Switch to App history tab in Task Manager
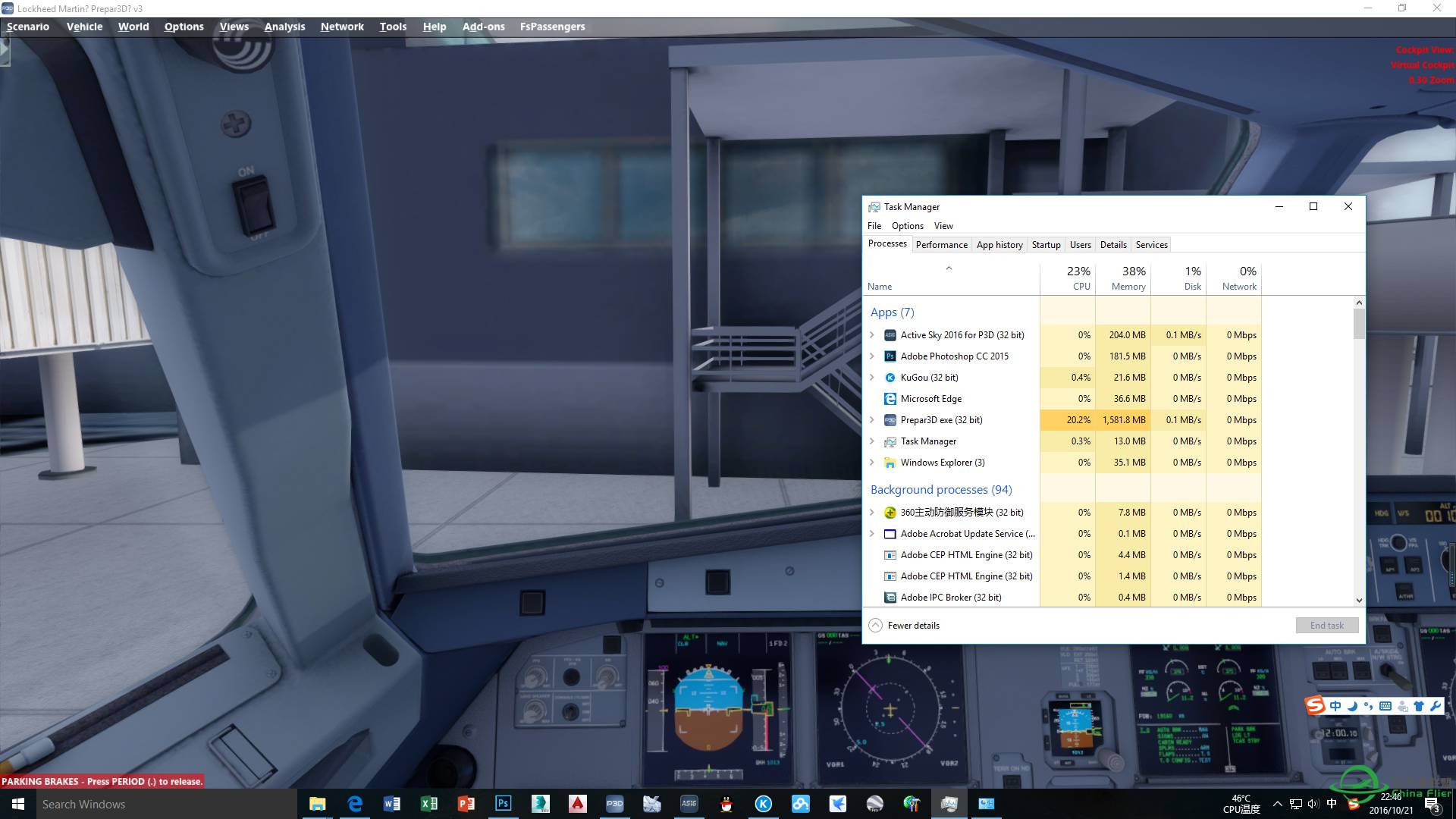The image size is (1456, 819). [999, 244]
